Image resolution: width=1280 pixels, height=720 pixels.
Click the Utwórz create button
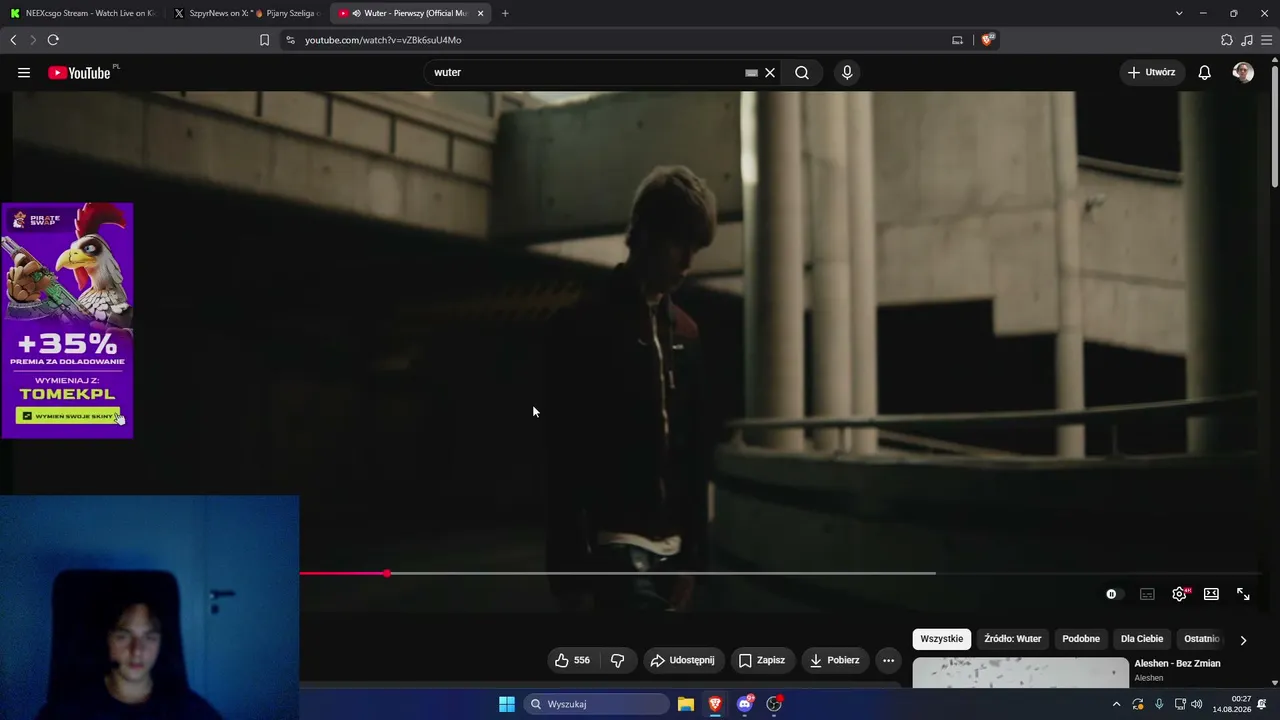pyautogui.click(x=1152, y=72)
